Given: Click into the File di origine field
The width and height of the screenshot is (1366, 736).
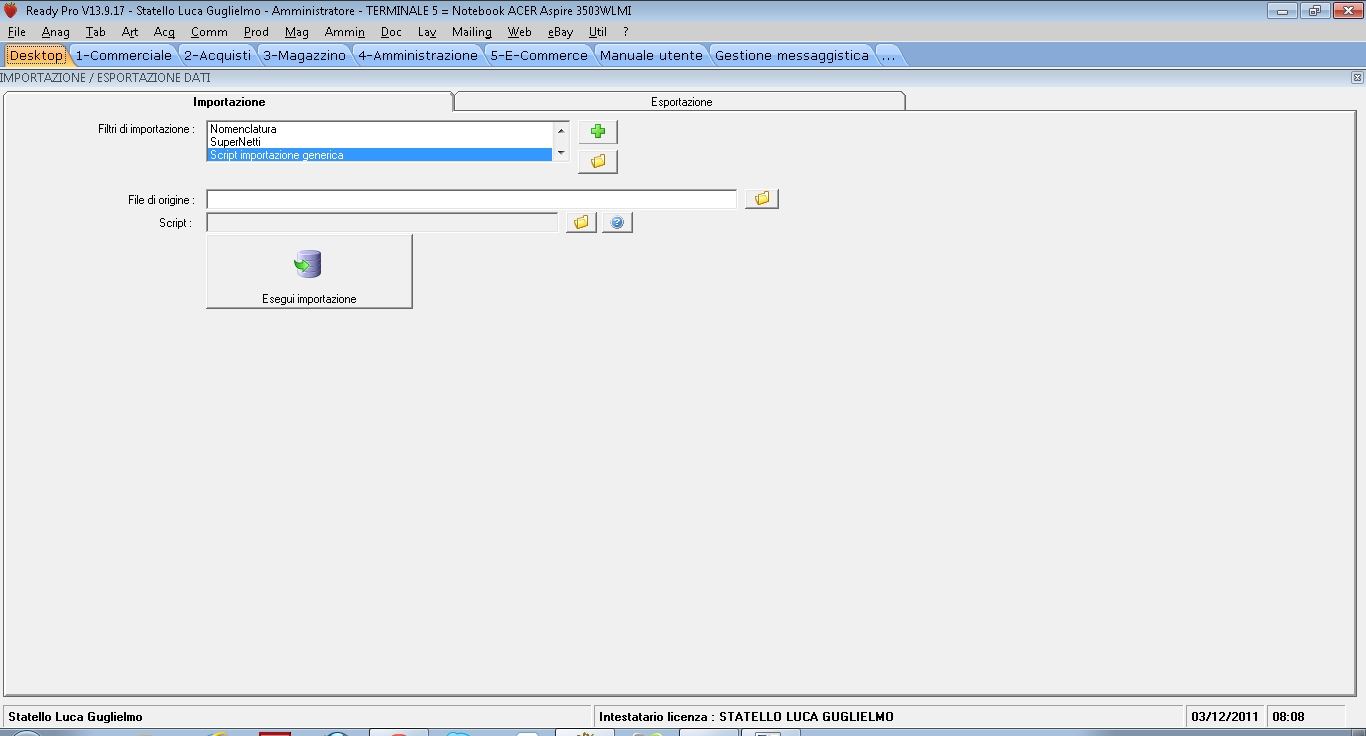Looking at the screenshot, I should (x=472, y=199).
